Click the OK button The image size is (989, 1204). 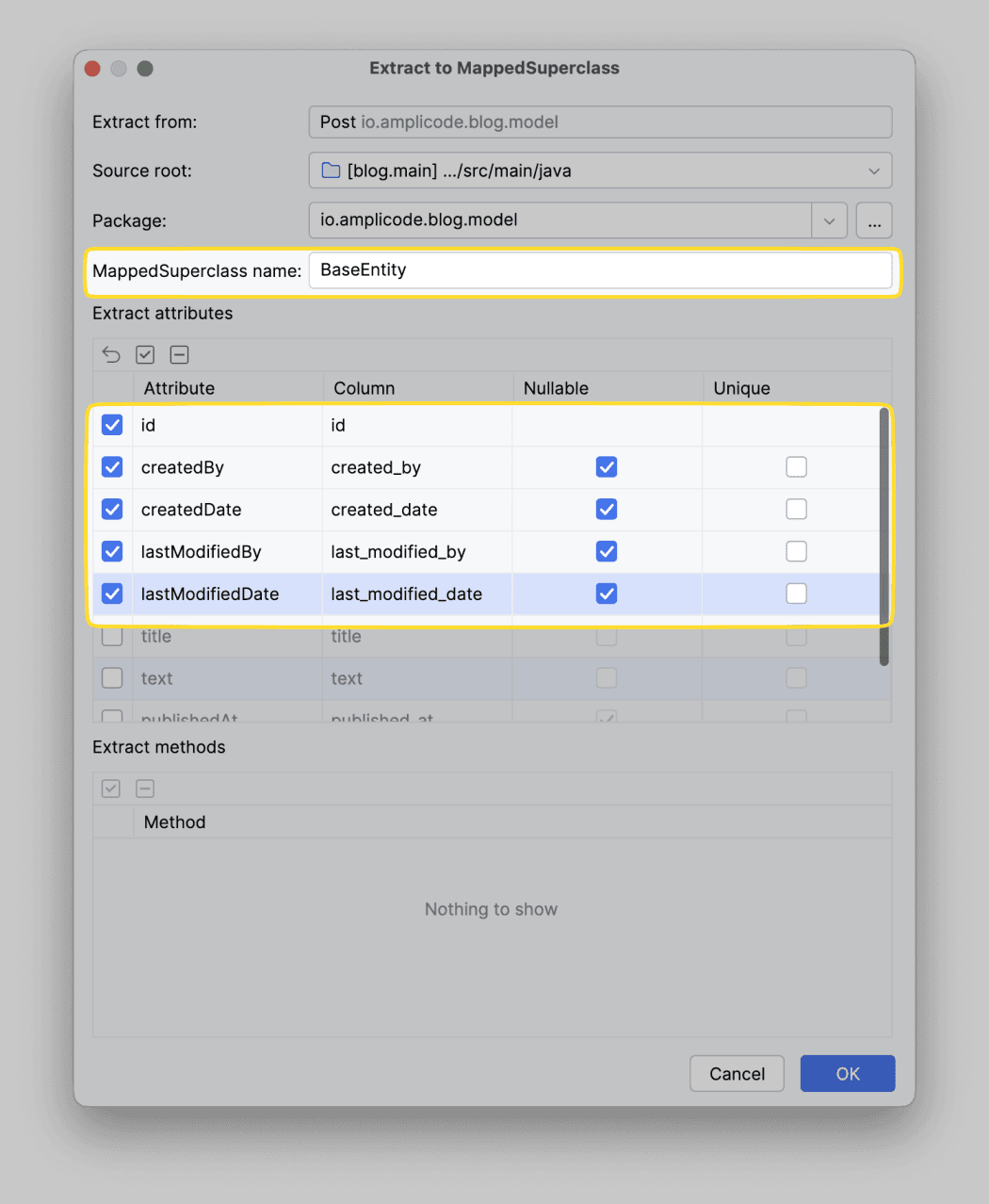click(x=848, y=1074)
